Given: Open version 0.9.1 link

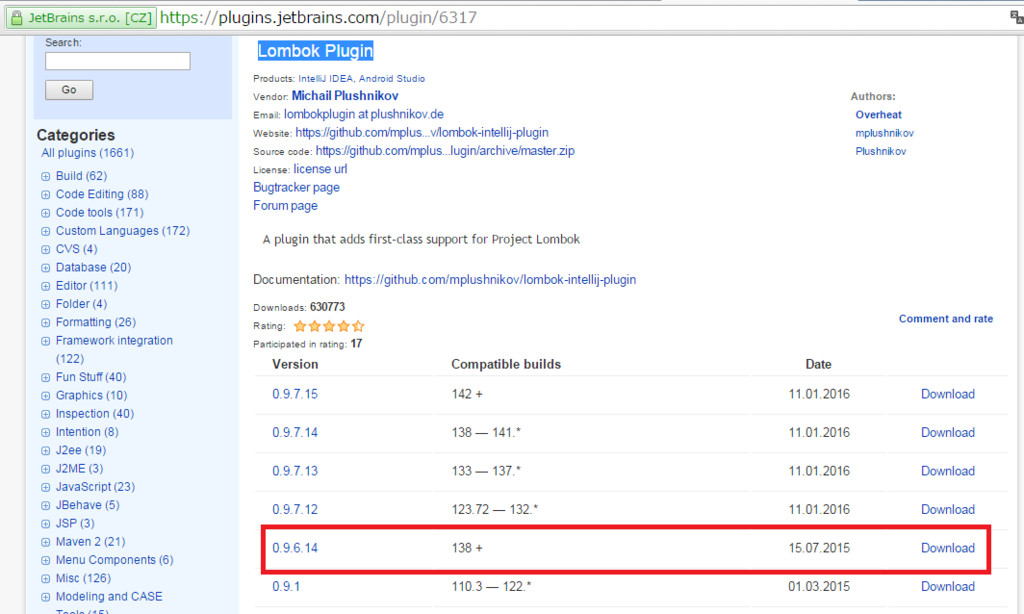Looking at the screenshot, I should click(x=286, y=587).
